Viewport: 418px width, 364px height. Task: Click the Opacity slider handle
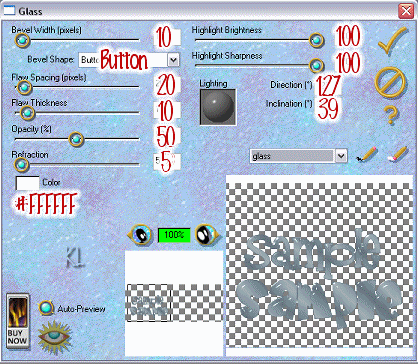[x=76, y=139]
